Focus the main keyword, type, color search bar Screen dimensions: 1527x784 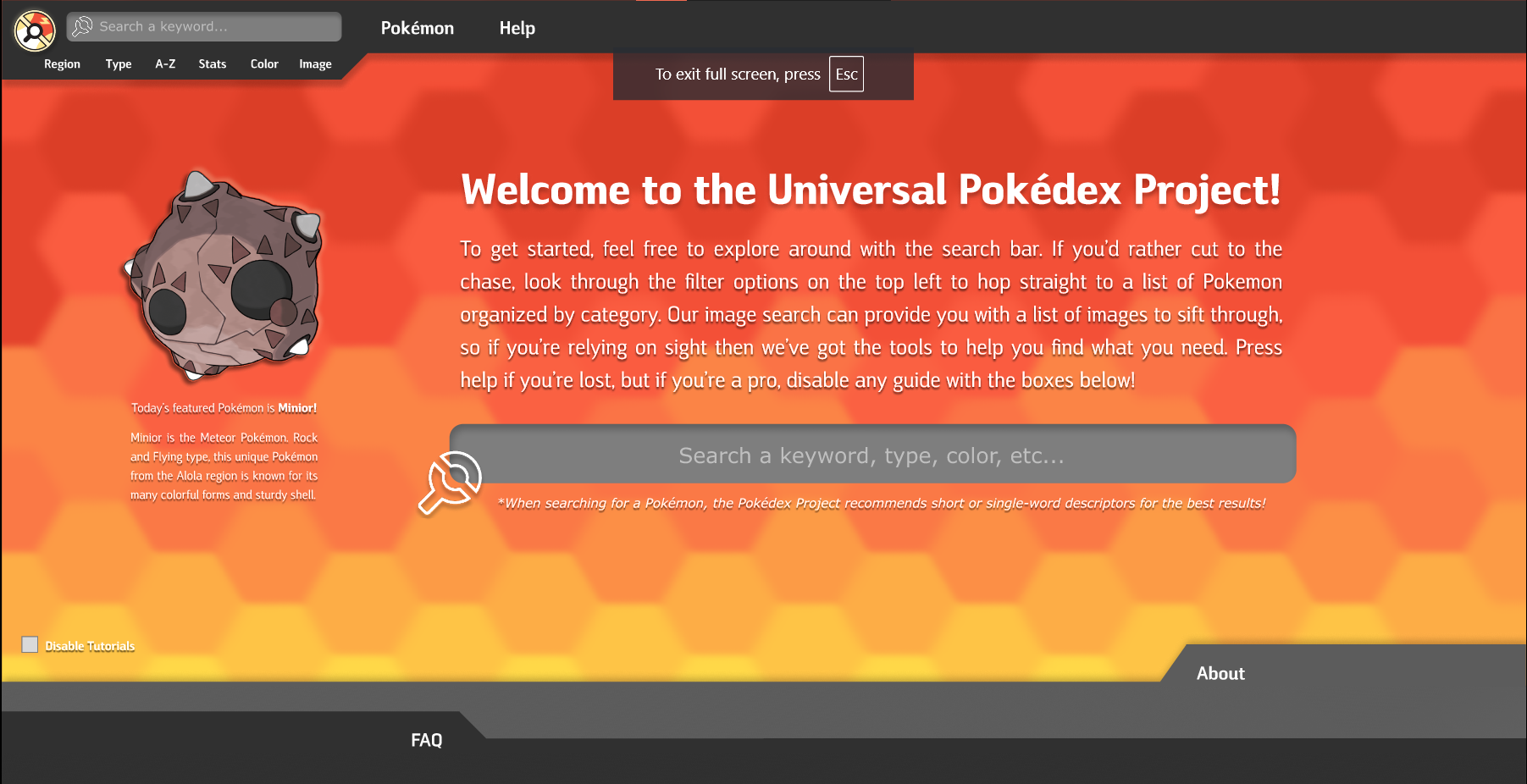(872, 455)
